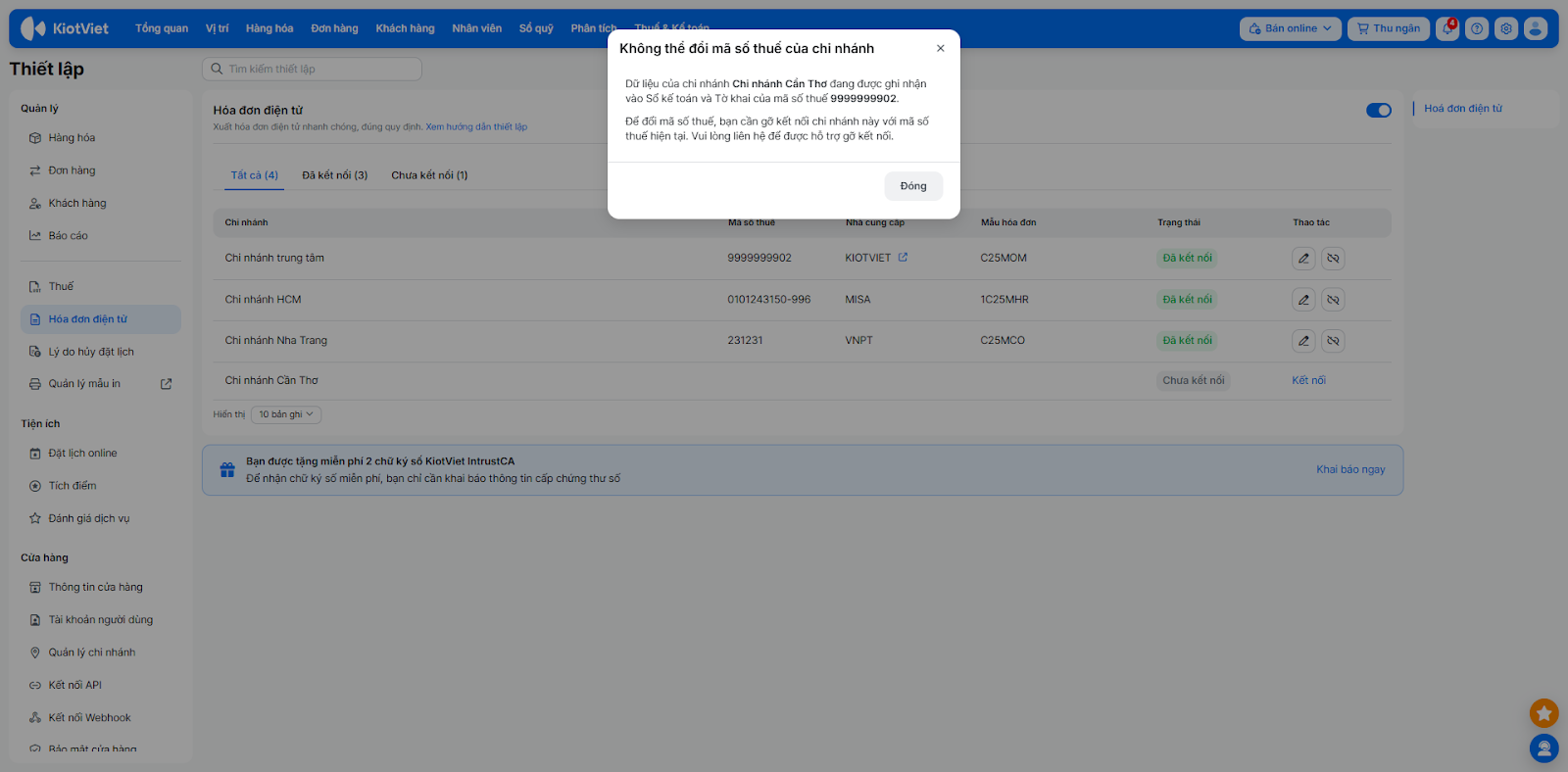Jump to Hoá đơn điện tử anchor on right
The image size is (1568, 772).
pos(1463,109)
